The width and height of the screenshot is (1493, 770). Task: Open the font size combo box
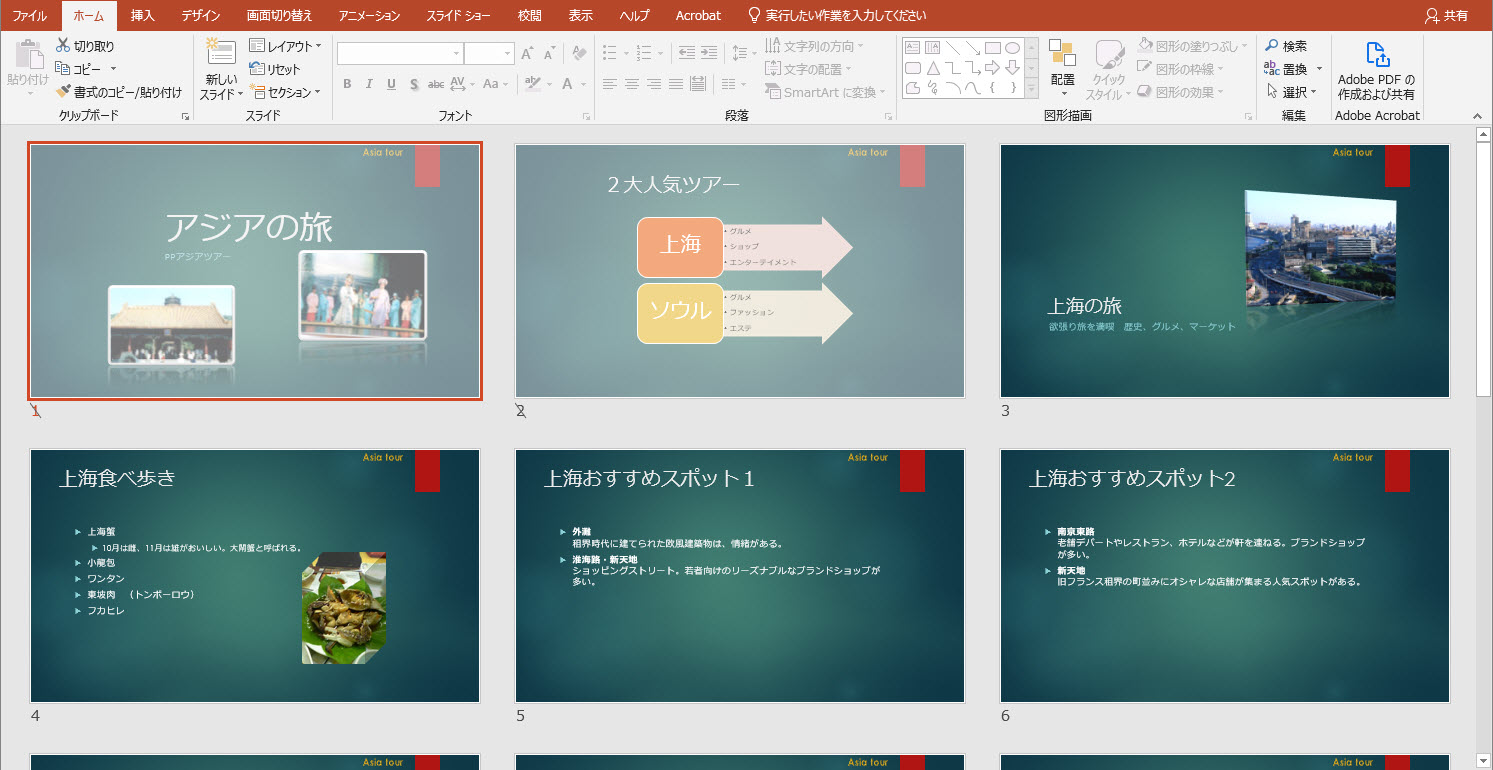(489, 54)
